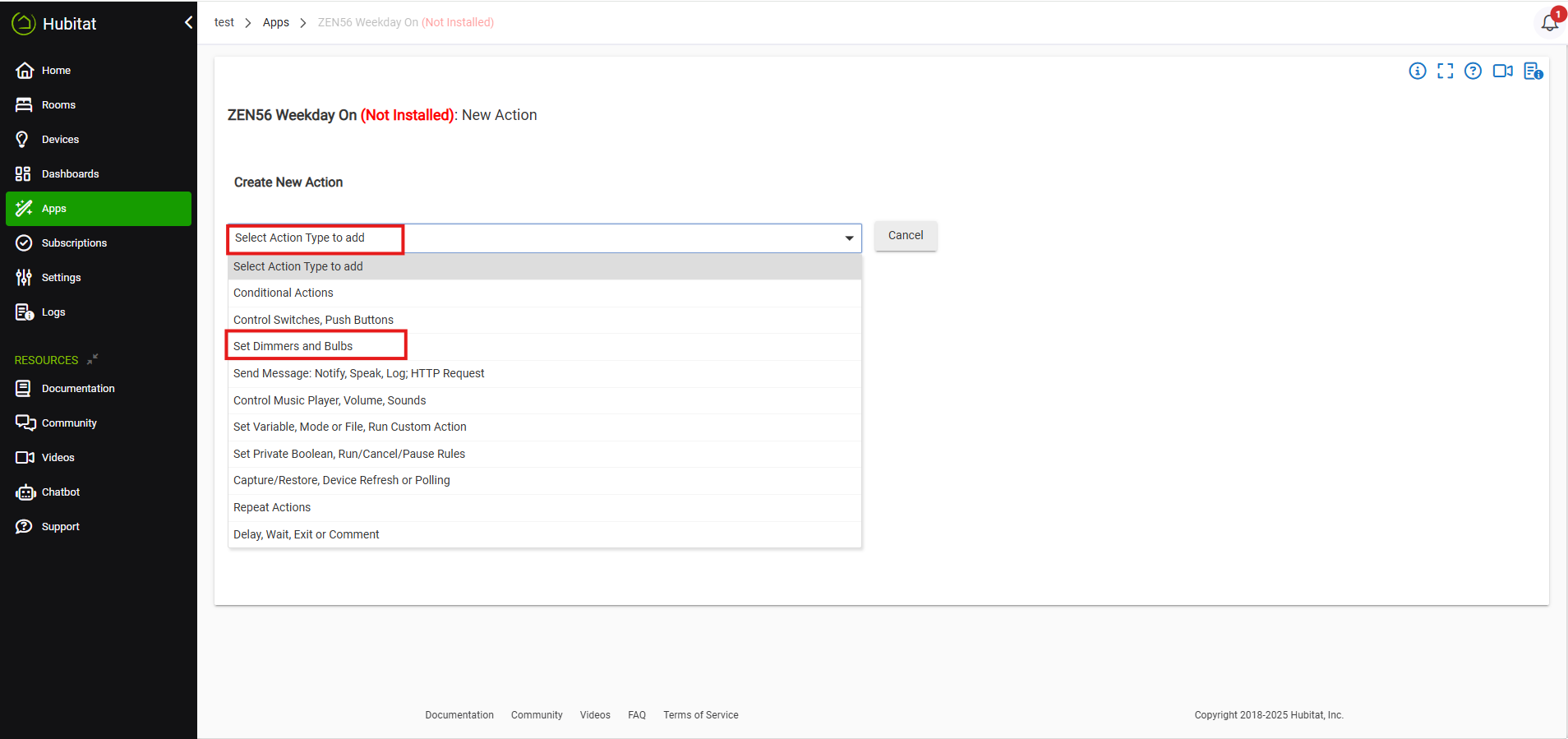Open the notifications bell icon
The height and width of the screenshot is (739, 1568).
pos(1550,22)
